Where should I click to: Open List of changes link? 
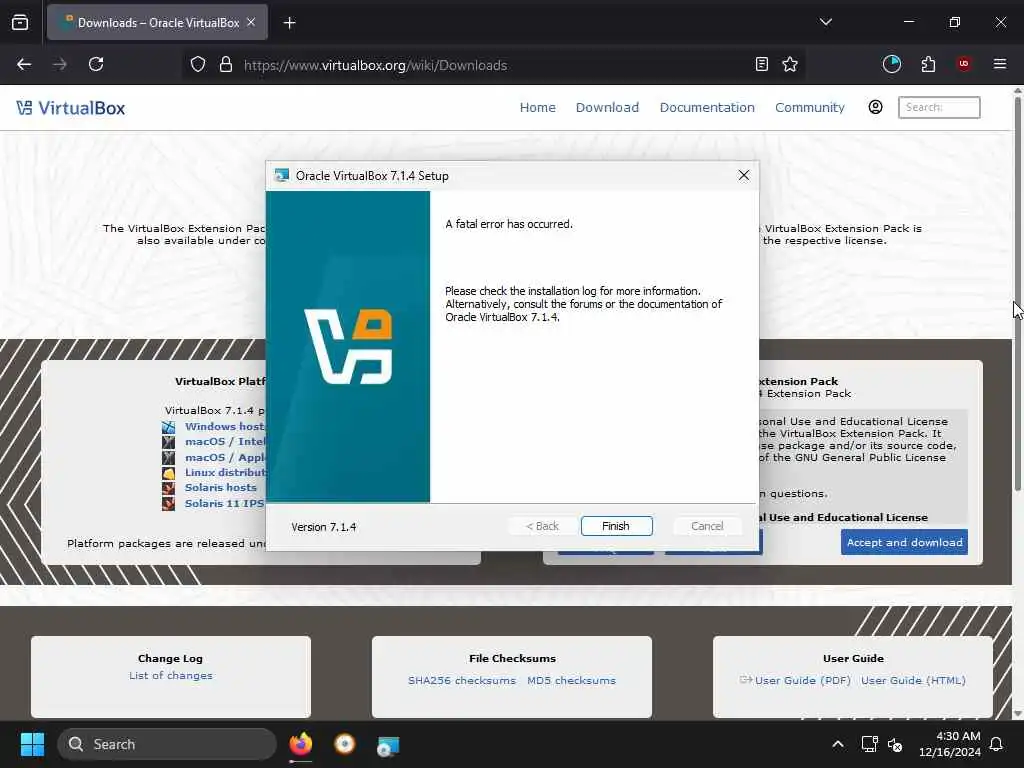point(170,675)
